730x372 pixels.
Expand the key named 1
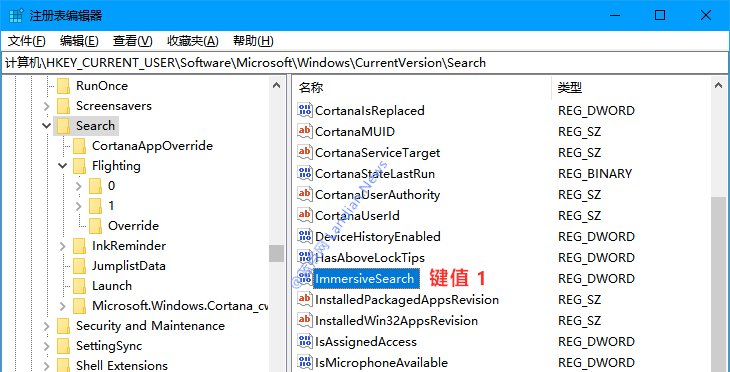pos(78,207)
